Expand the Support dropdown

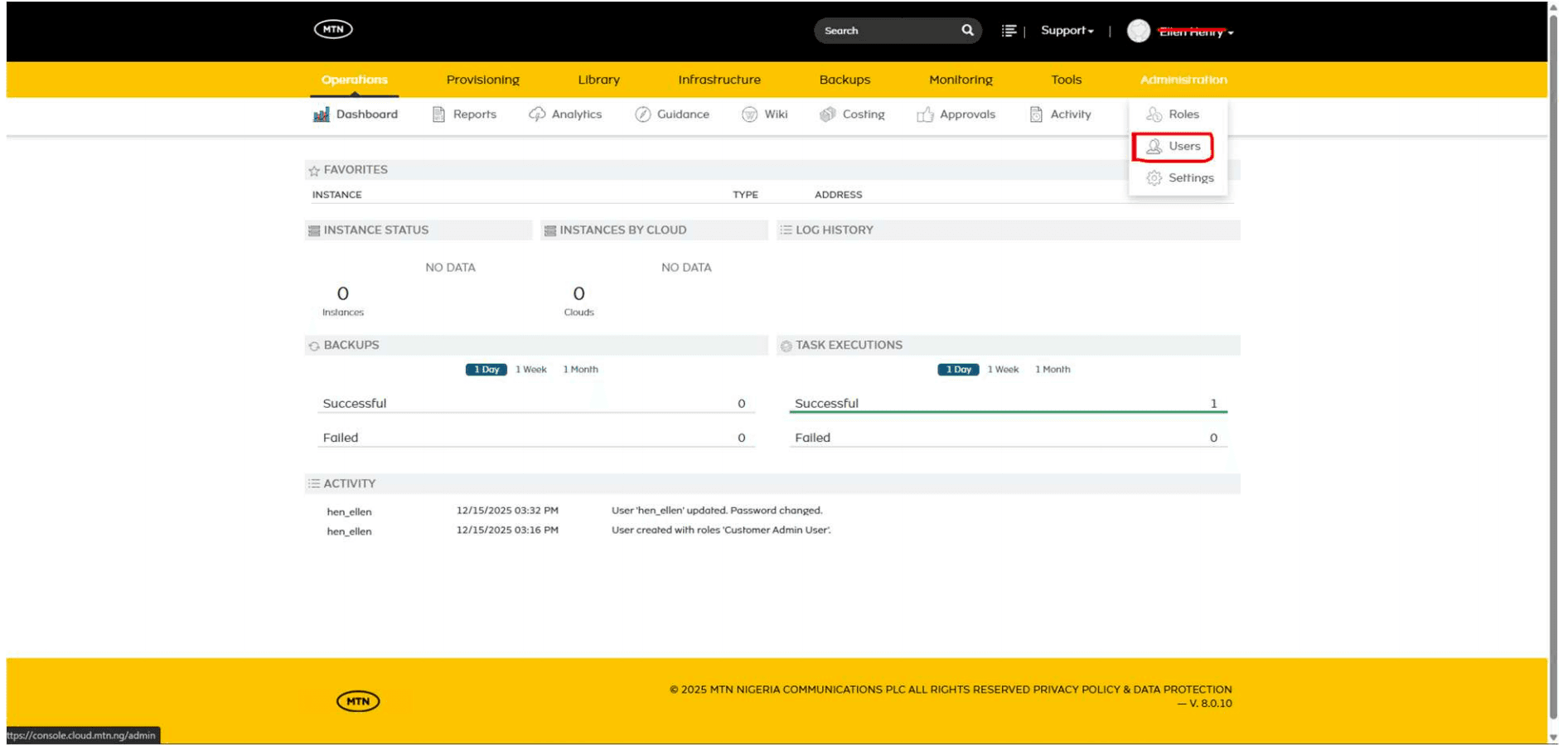(x=1067, y=31)
